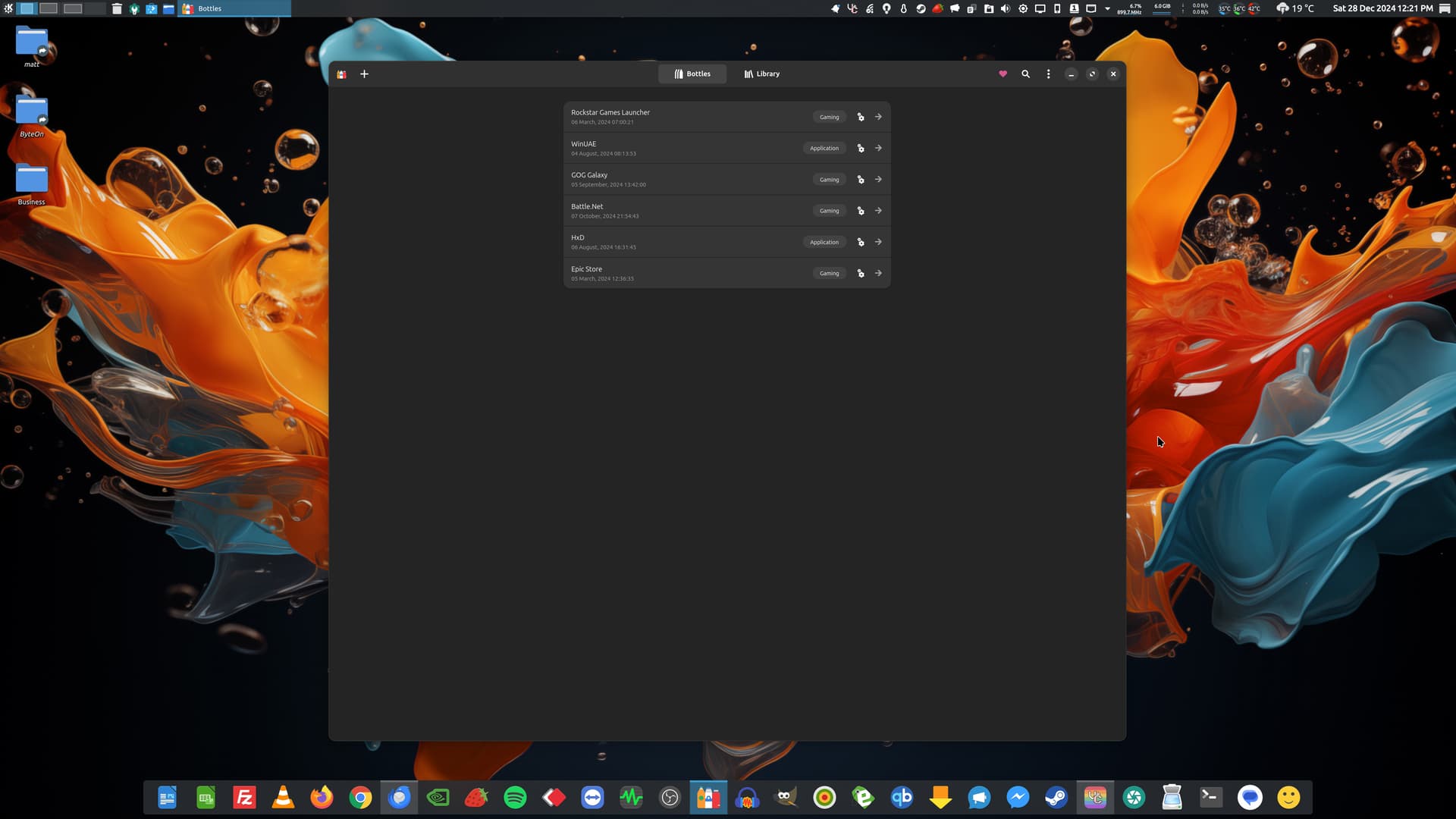Click the arrow on the WinUAE row
Image resolution: width=1456 pixels, height=819 pixels.
coord(878,148)
